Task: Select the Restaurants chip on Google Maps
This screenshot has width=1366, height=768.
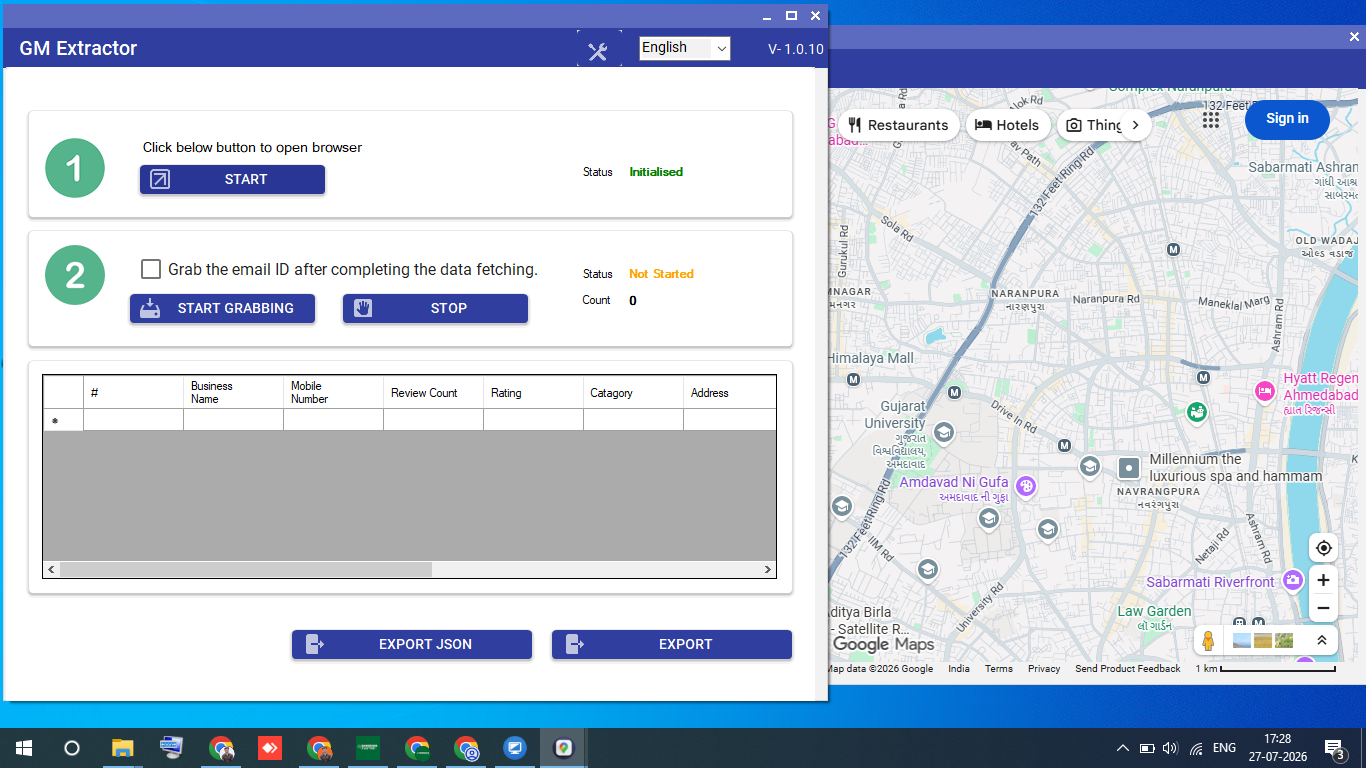Action: coord(898,125)
